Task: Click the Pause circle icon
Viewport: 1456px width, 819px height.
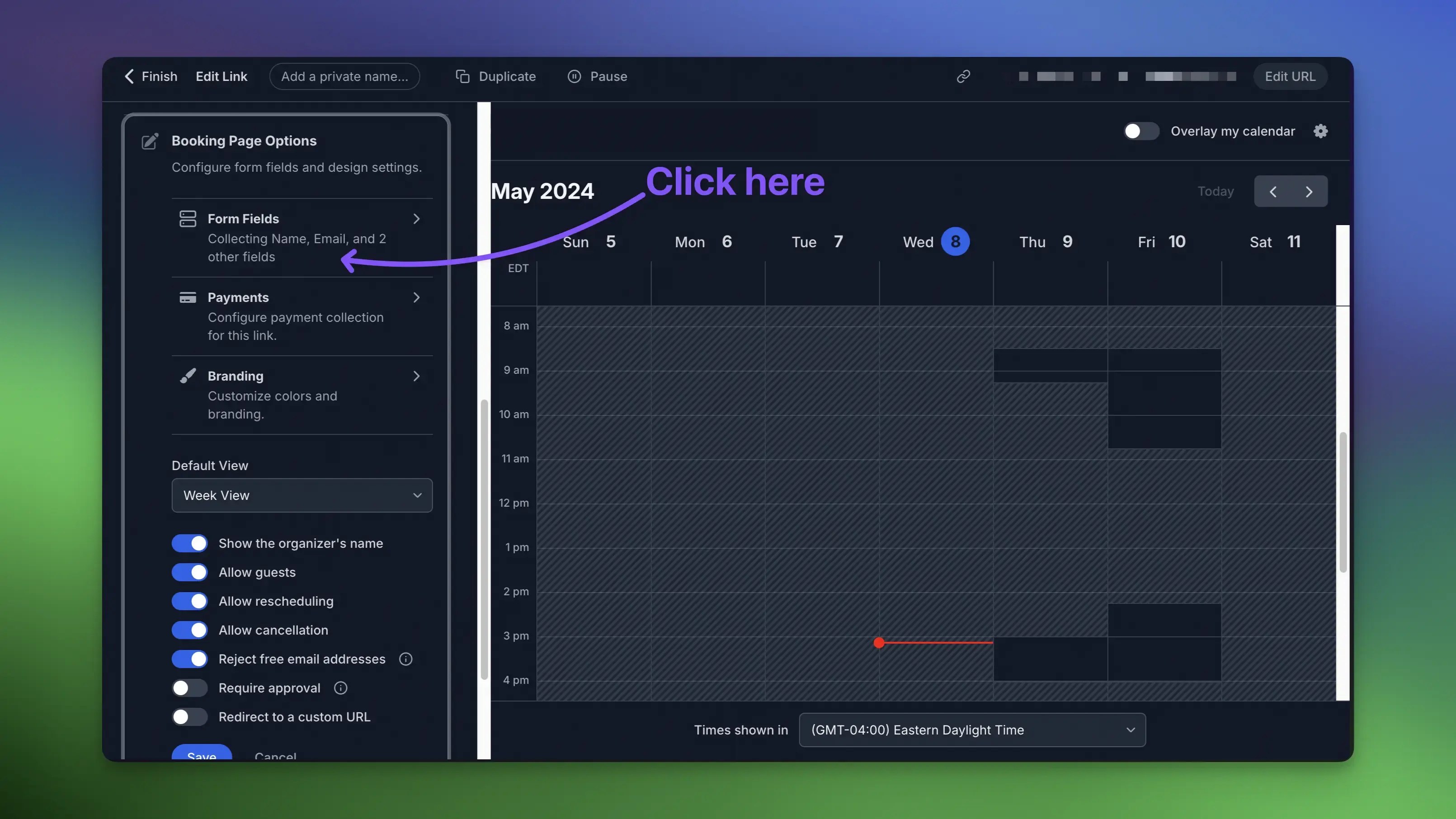Action: click(574, 76)
